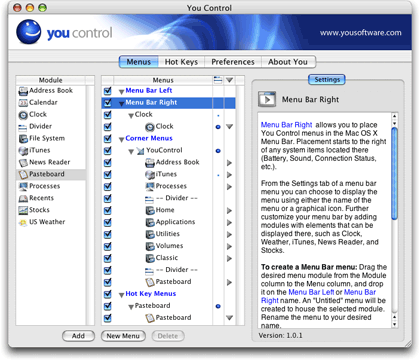Click the Classic folder icon in Menus

(150, 258)
